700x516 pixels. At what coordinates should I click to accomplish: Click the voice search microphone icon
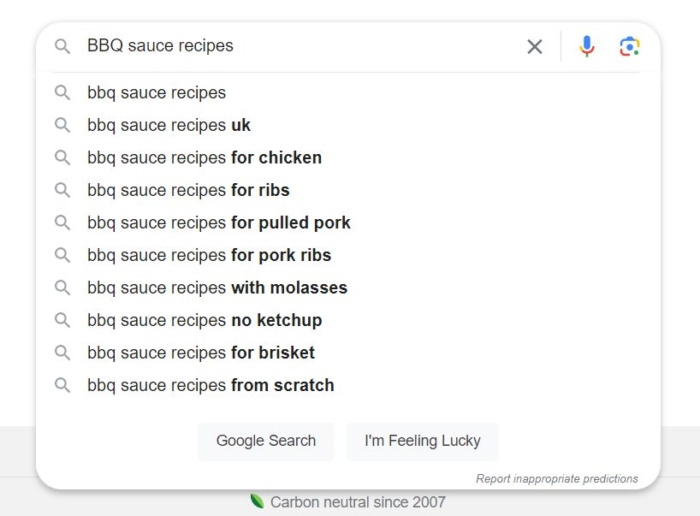tap(587, 46)
